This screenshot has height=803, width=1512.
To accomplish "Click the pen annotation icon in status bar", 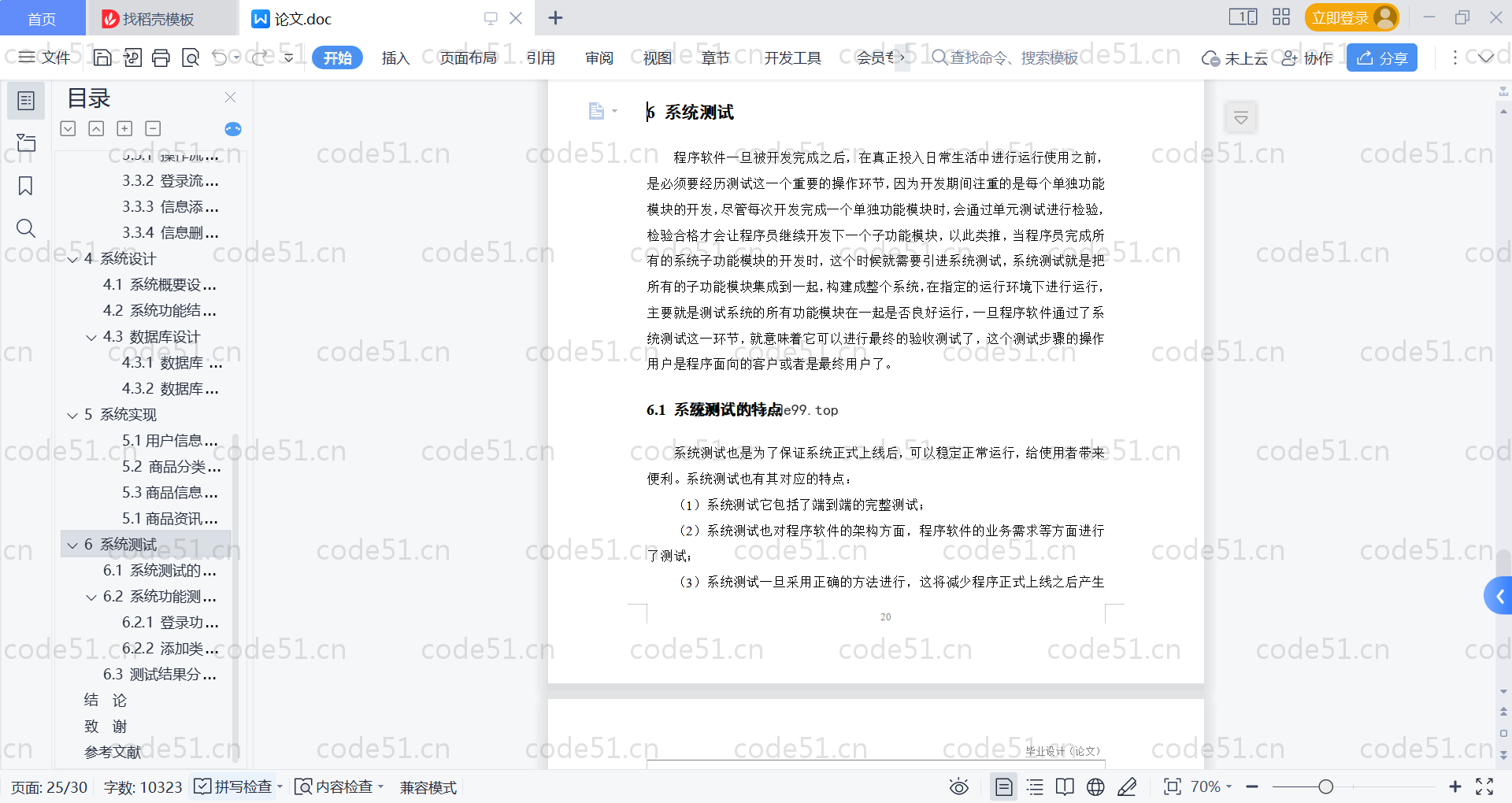I will pos(1127,786).
